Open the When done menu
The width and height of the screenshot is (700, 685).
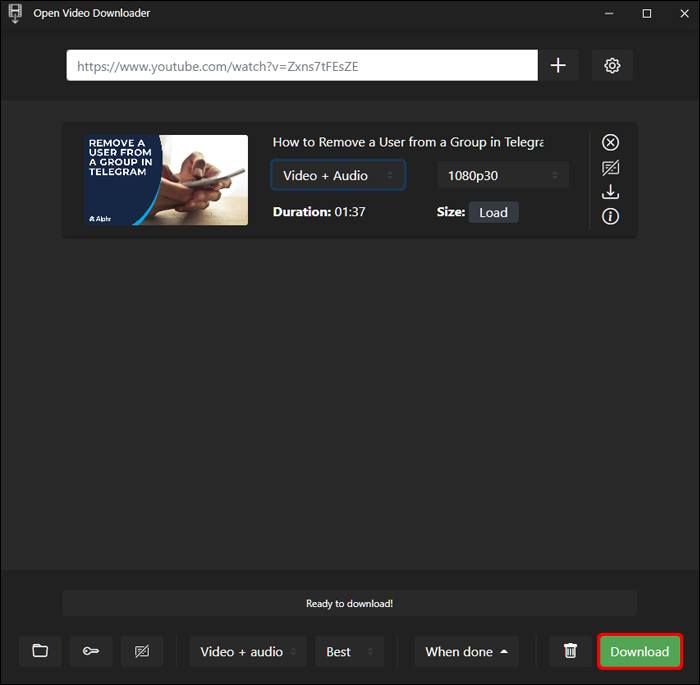tap(467, 652)
